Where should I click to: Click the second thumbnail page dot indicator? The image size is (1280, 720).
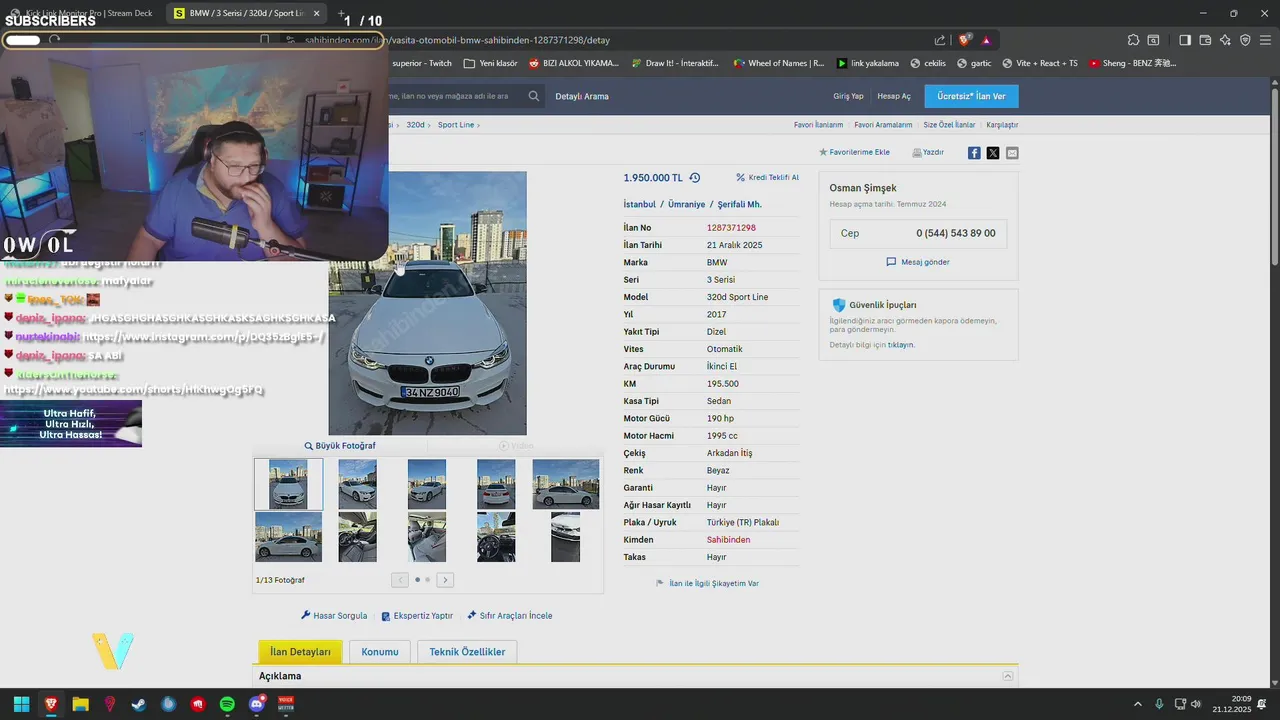428,580
